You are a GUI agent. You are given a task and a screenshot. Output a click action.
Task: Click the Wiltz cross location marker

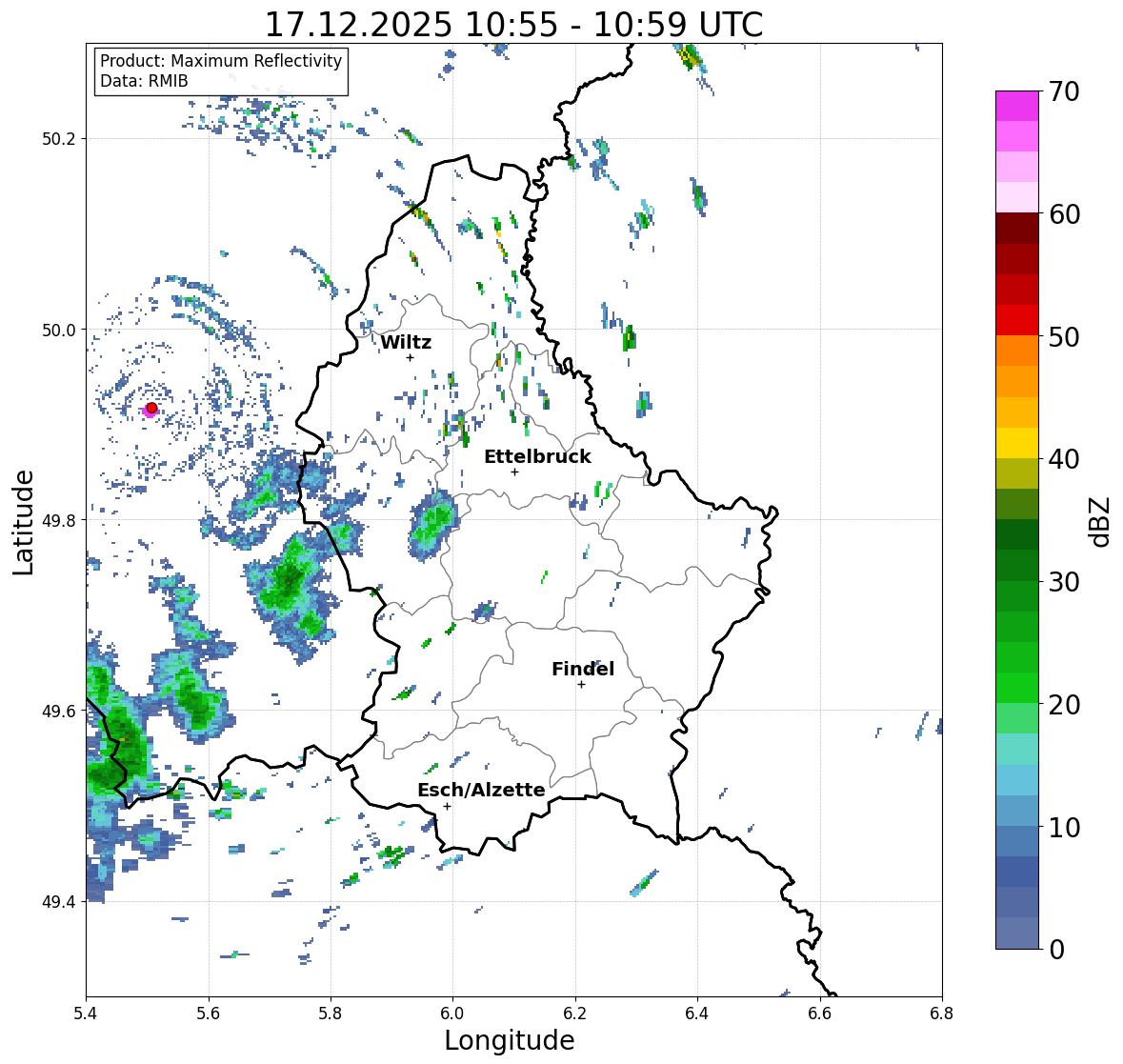[411, 357]
